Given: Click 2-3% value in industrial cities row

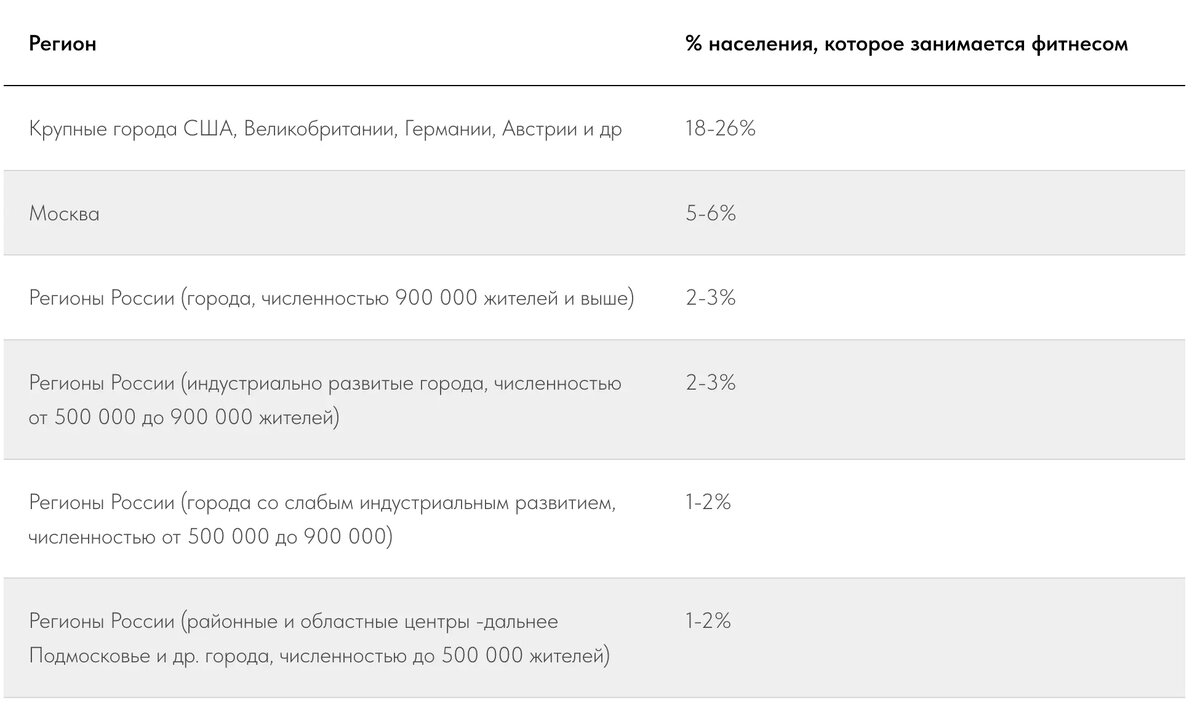Looking at the screenshot, I should [x=711, y=383].
